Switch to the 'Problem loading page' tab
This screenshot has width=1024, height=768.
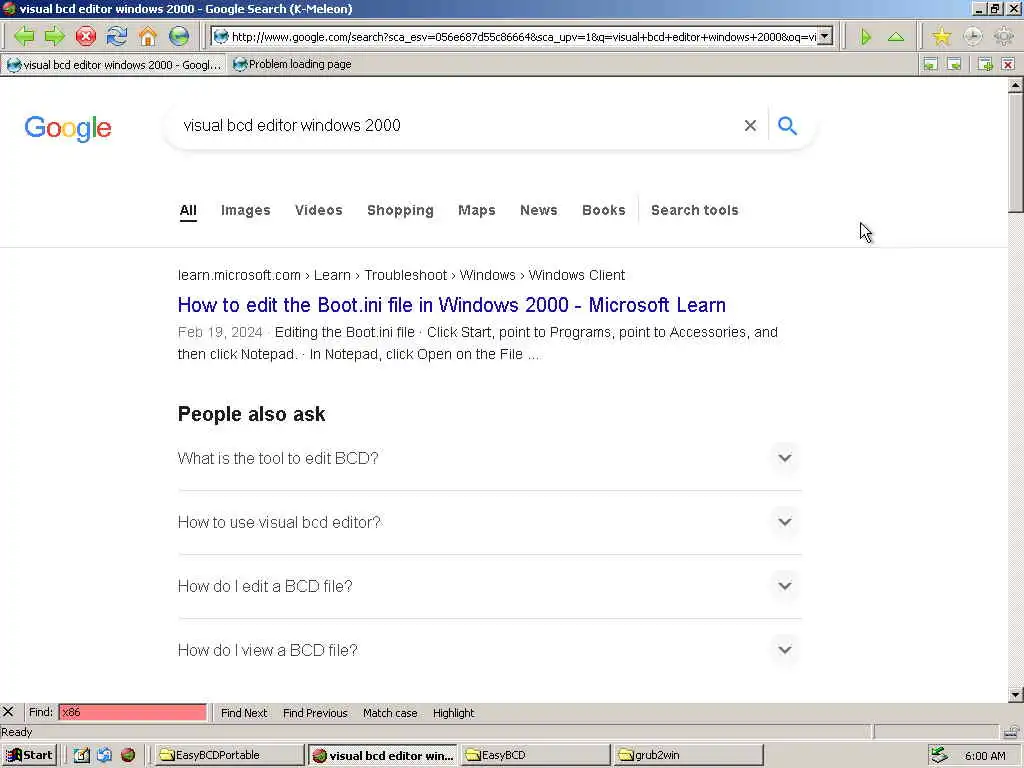(x=292, y=65)
